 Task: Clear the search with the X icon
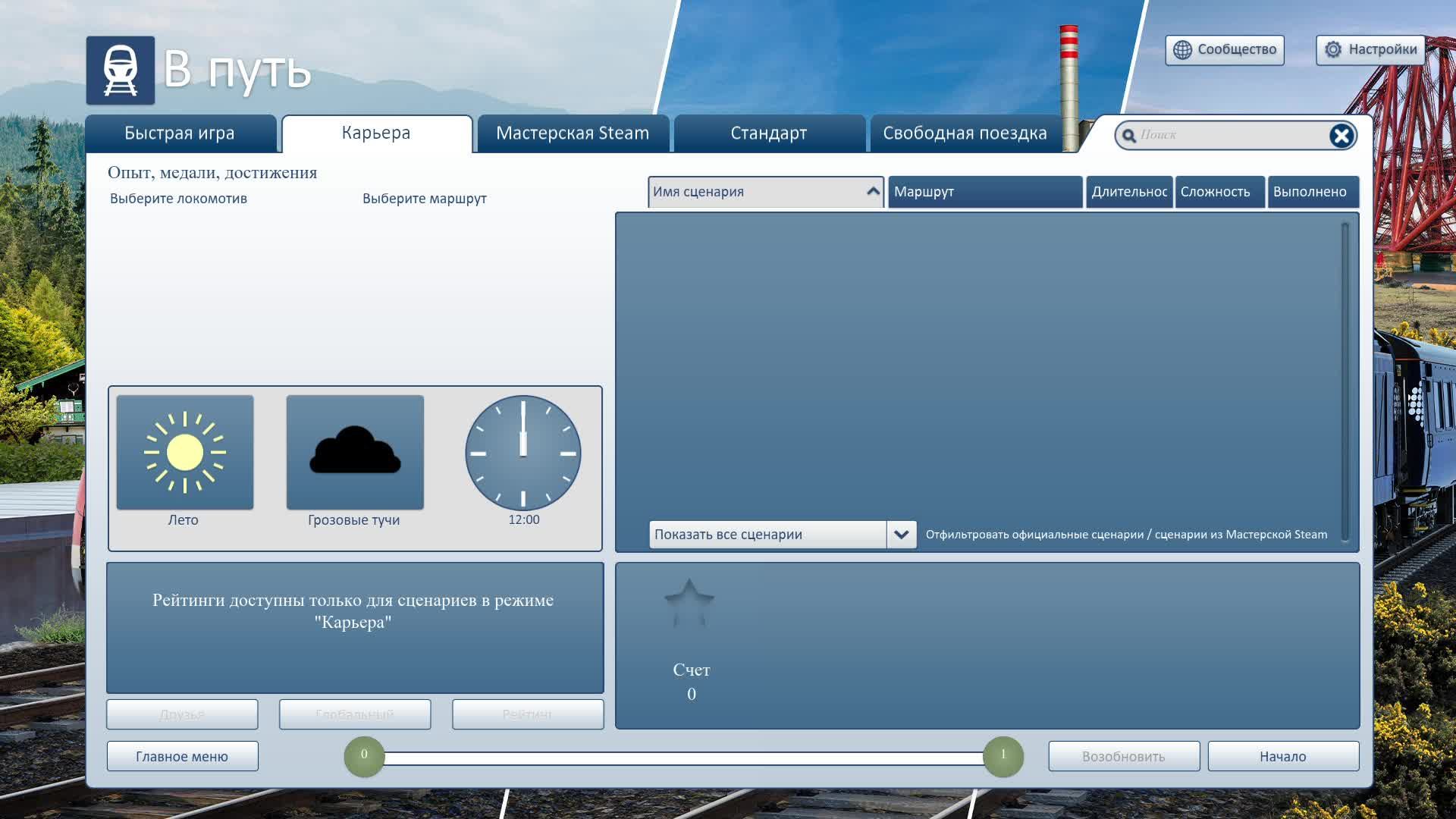click(x=1341, y=135)
